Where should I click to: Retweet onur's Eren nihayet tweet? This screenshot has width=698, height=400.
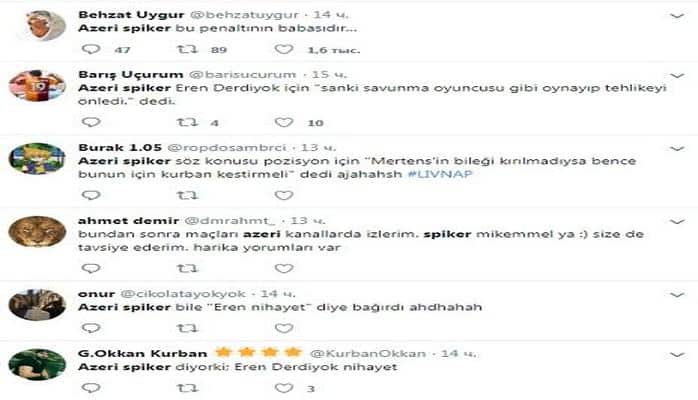(187, 328)
